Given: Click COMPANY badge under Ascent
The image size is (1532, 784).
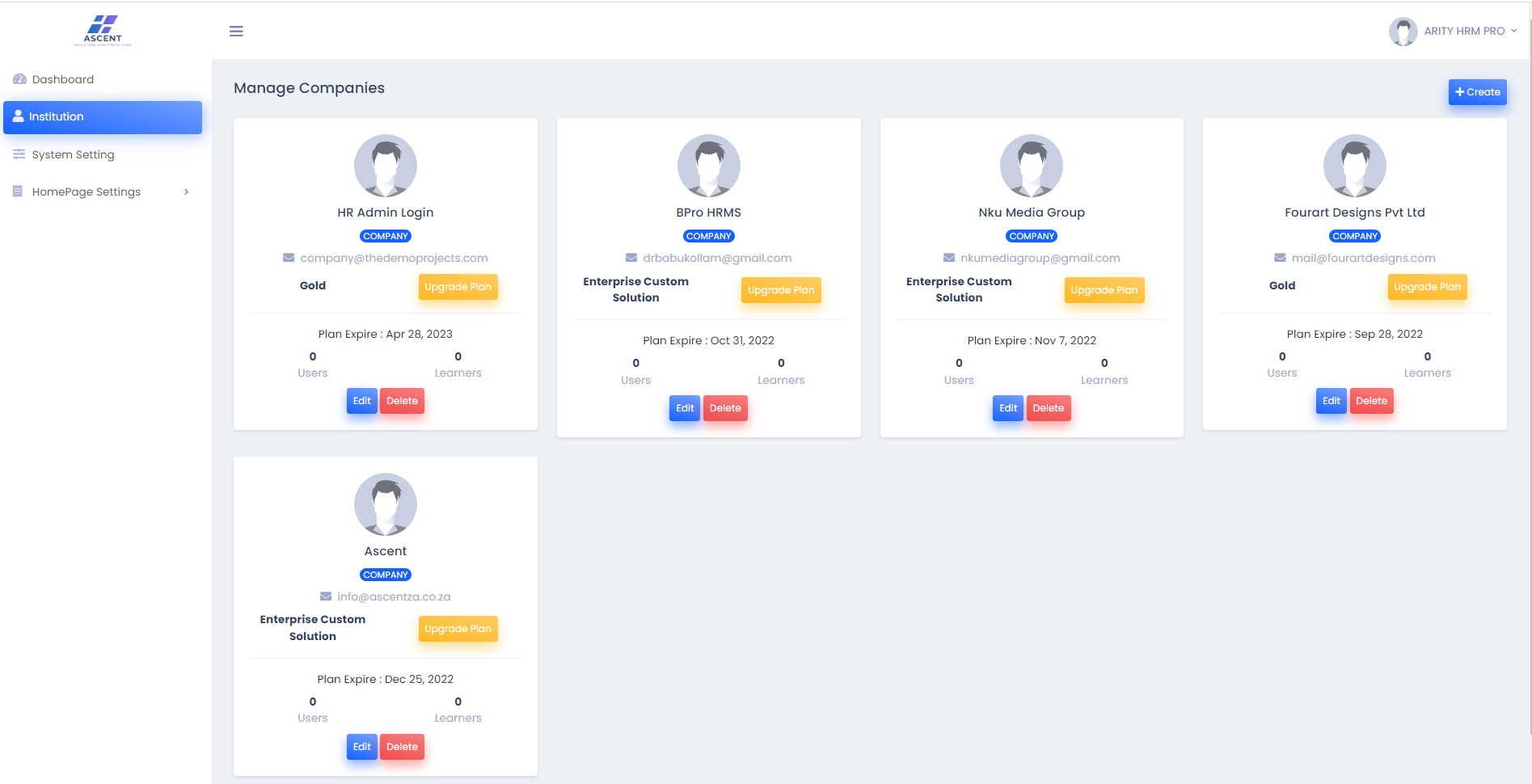Looking at the screenshot, I should pos(386,575).
